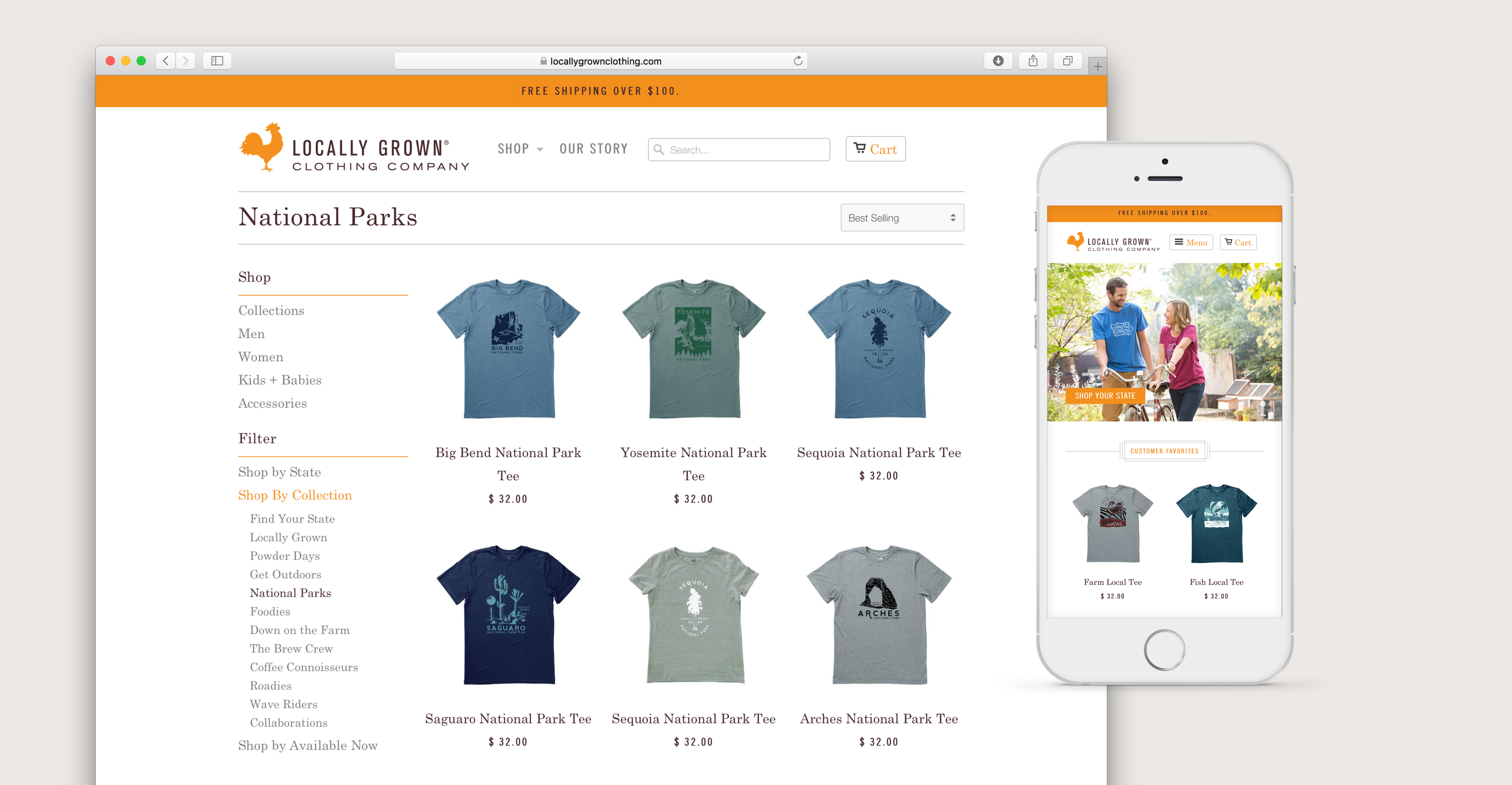Click the desktop Cart button
The image size is (1512, 785).
tap(875, 149)
